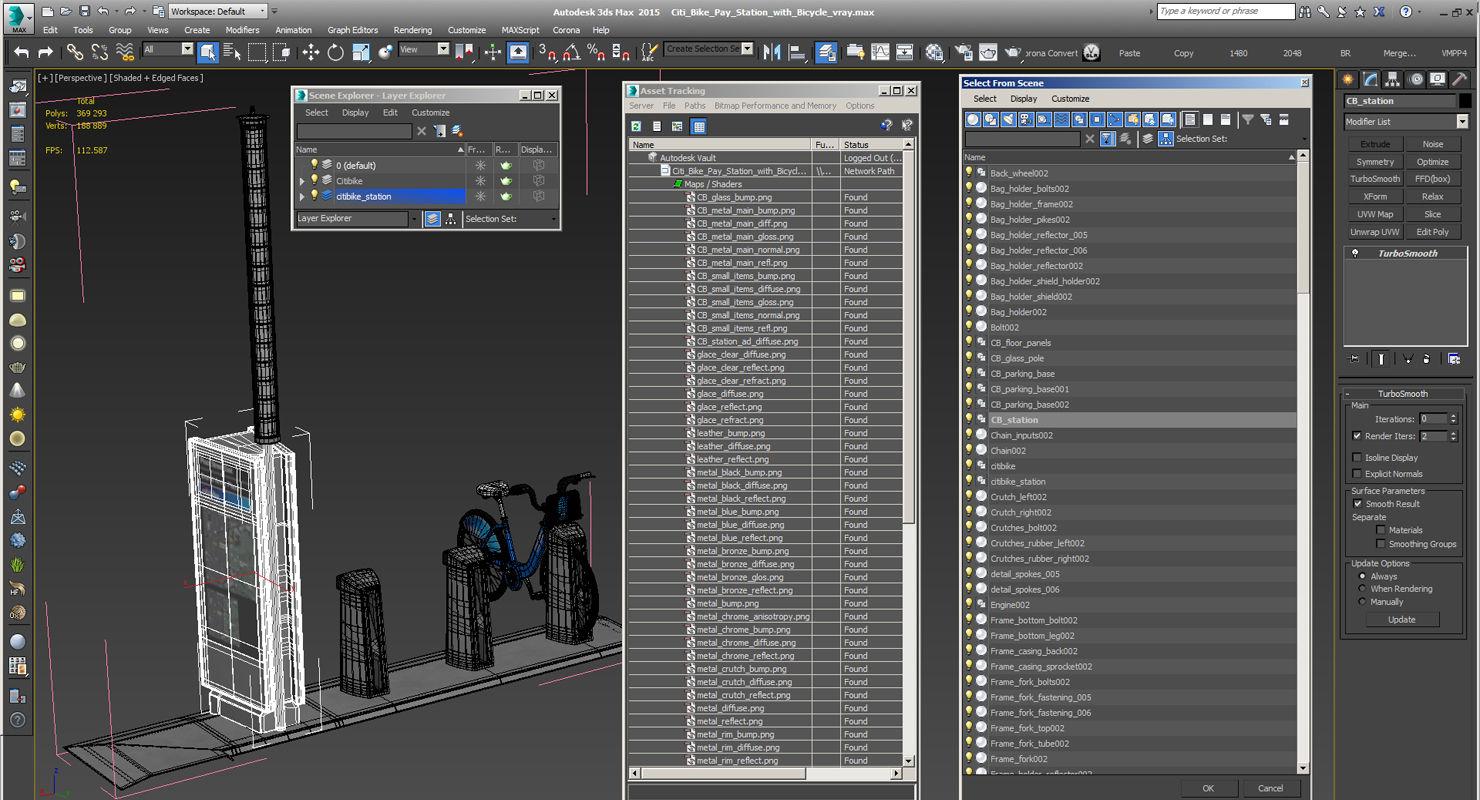
Task: Click Pin Stack icon below modifier stack
Action: point(1354,359)
